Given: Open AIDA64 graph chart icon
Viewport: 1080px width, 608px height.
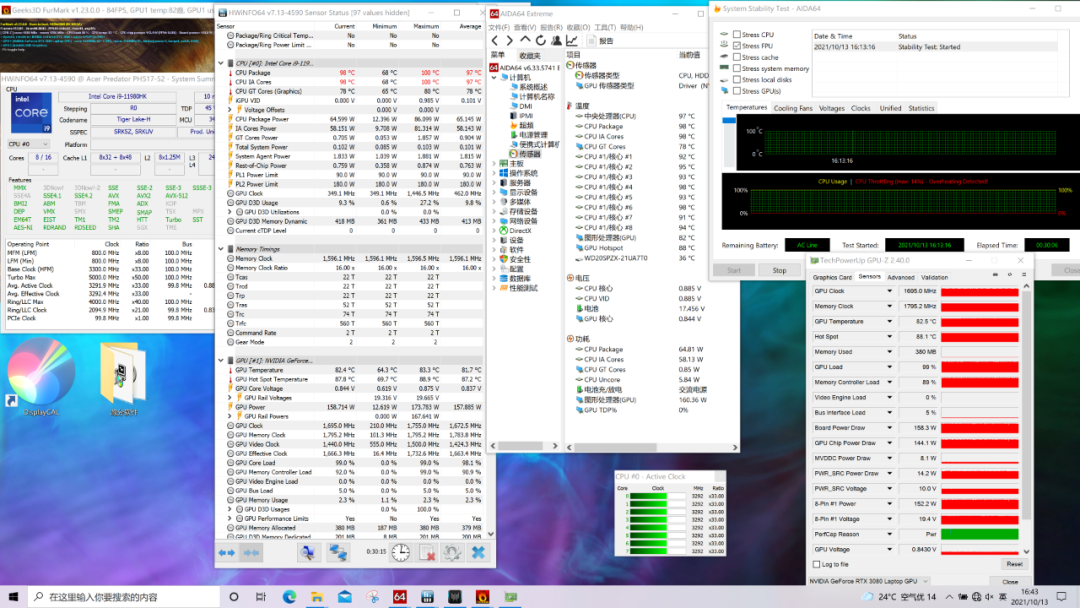Looking at the screenshot, I should tap(572, 41).
